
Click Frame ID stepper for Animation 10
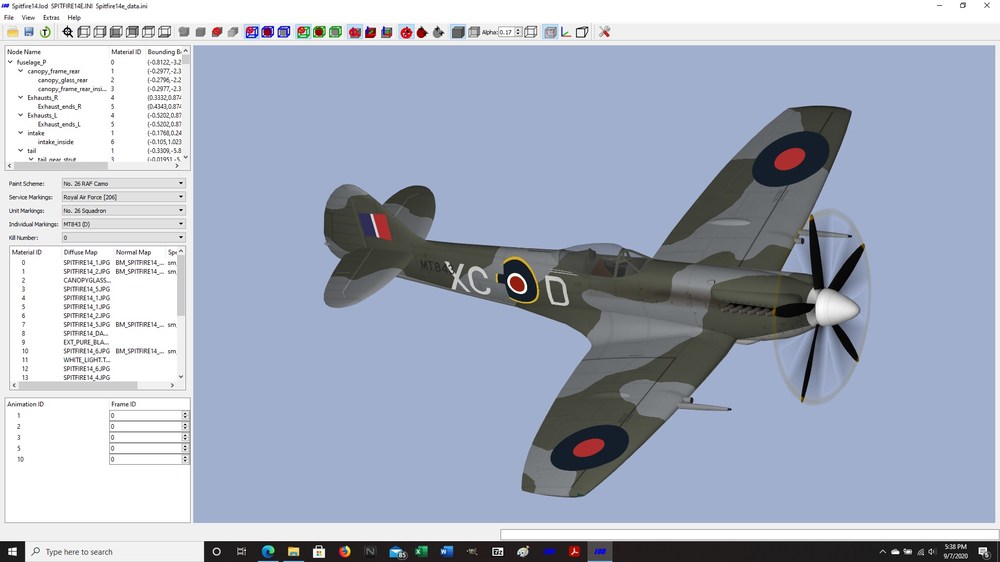[x=185, y=459]
